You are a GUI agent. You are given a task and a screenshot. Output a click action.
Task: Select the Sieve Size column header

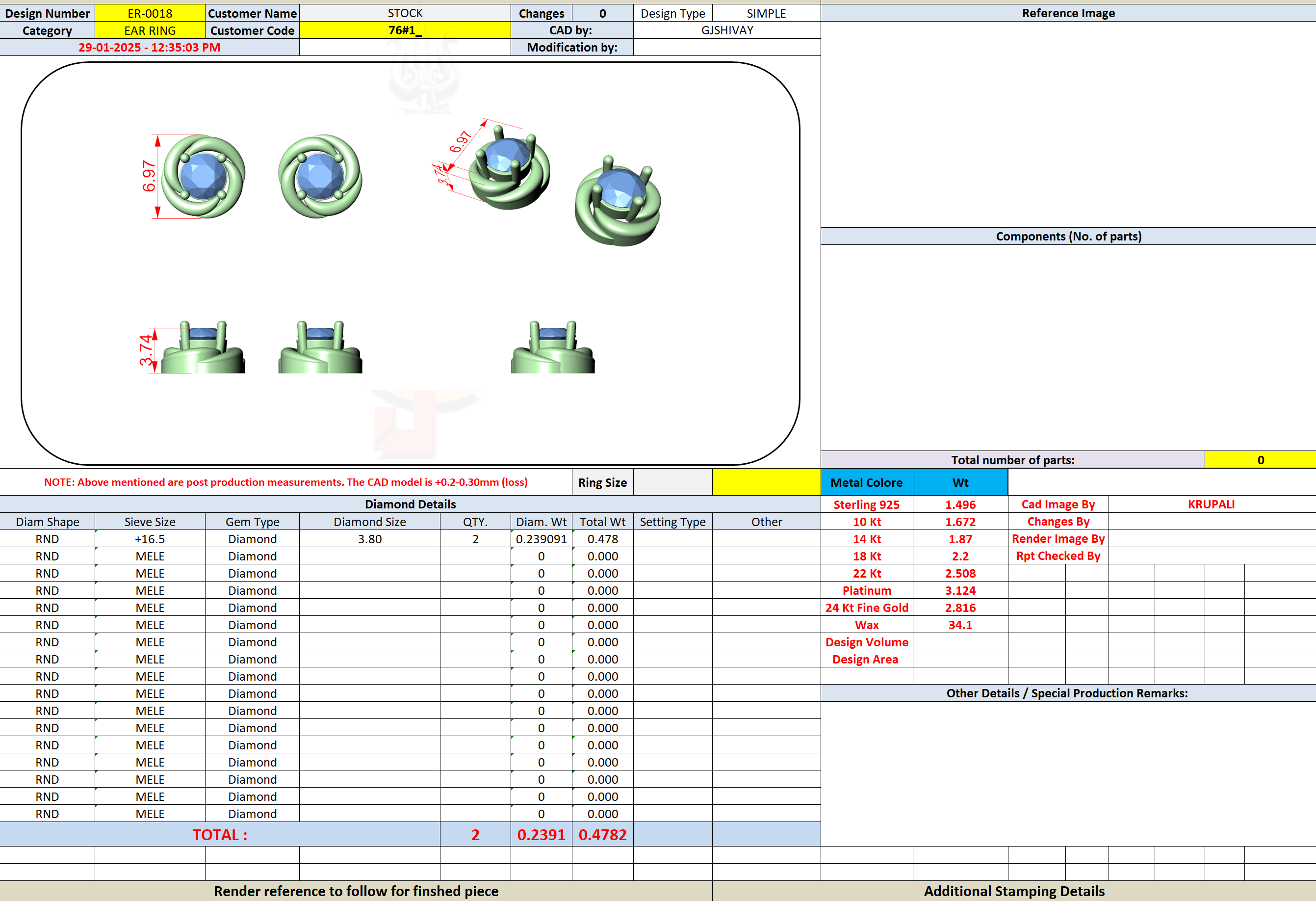coord(150,522)
